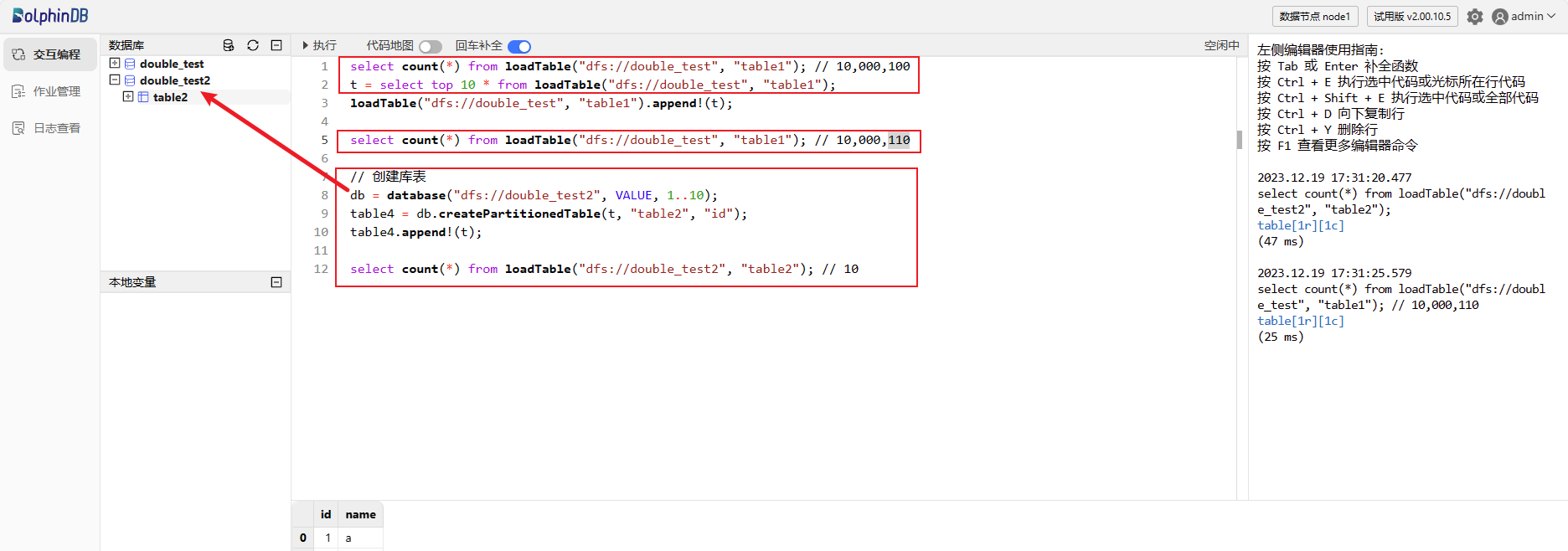Disable the 回车补全 toggle

click(519, 46)
